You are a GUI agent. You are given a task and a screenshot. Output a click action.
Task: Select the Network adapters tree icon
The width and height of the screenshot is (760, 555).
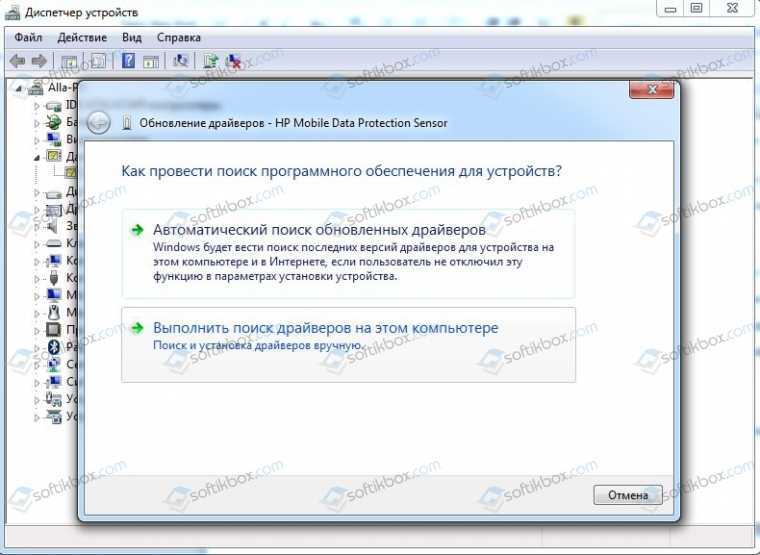pyautogui.click(x=53, y=364)
